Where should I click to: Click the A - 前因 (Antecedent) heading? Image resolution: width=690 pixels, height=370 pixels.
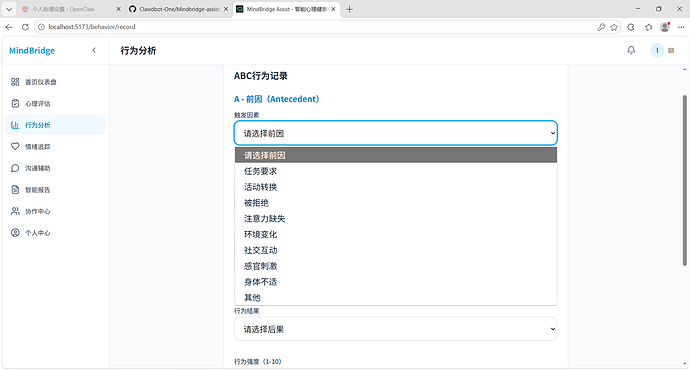[x=276, y=99]
